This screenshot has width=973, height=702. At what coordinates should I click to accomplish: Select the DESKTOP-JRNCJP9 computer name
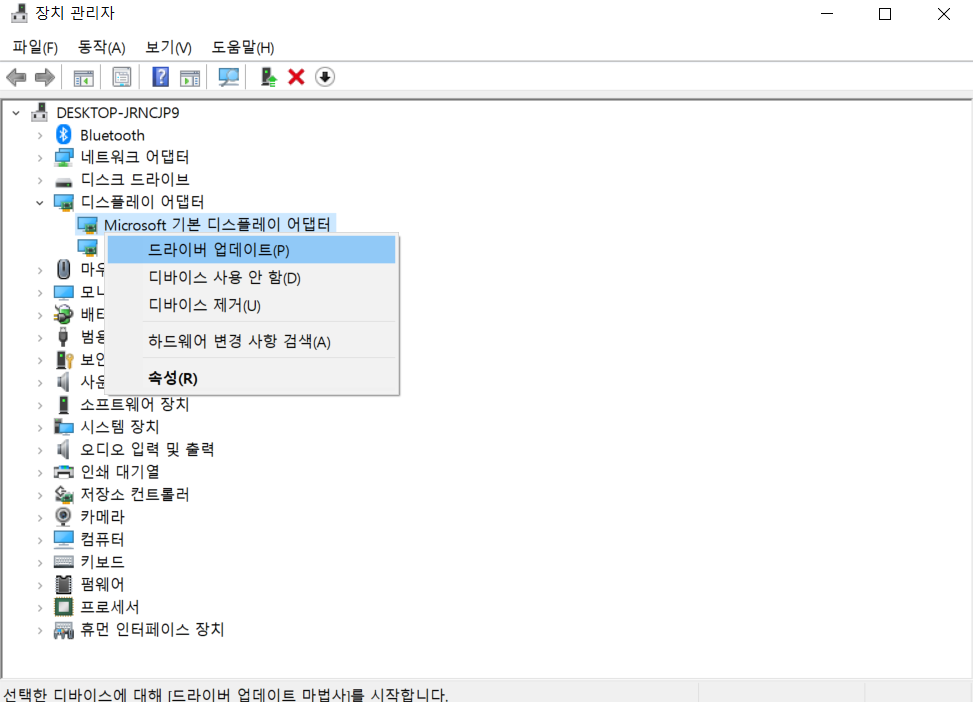pyautogui.click(x=118, y=113)
